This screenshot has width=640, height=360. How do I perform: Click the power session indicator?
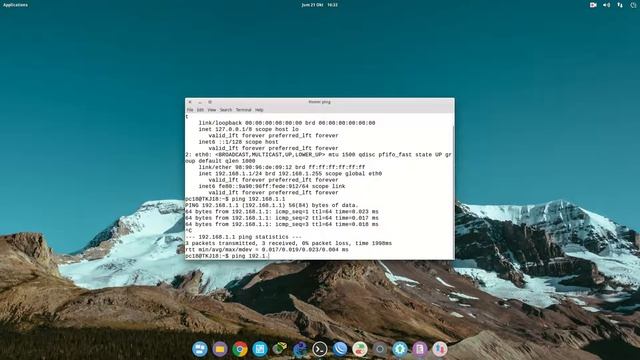pyautogui.click(x=633, y=5)
